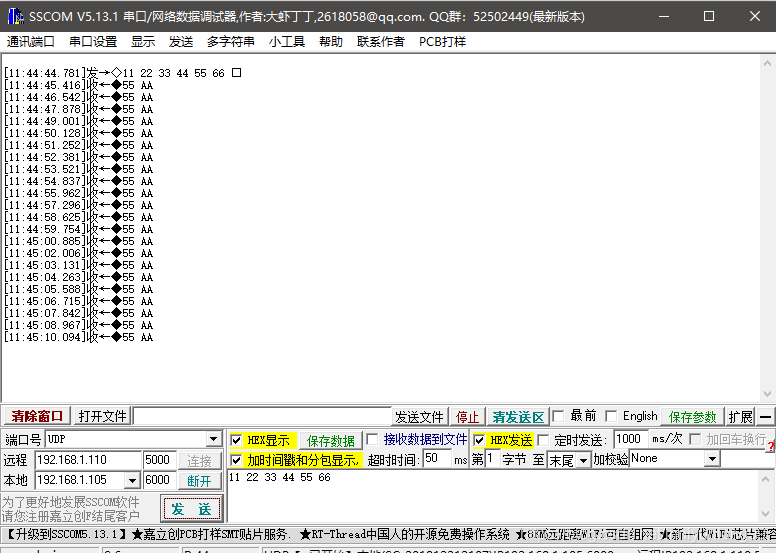Click the 超时时间 field showing 50
776x553 pixels.
pyautogui.click(x=437, y=458)
